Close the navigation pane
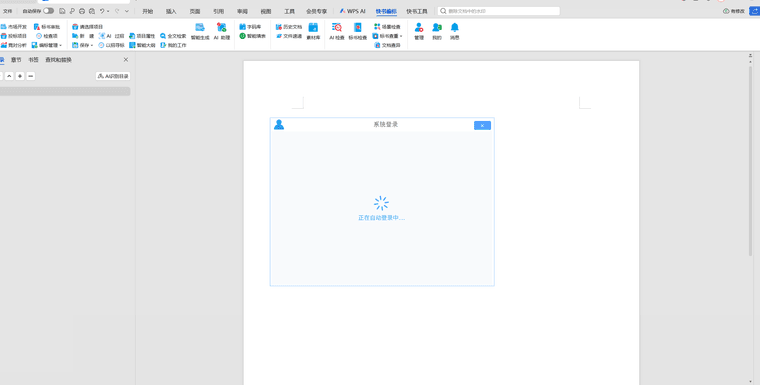This screenshot has height=385, width=760. click(126, 60)
